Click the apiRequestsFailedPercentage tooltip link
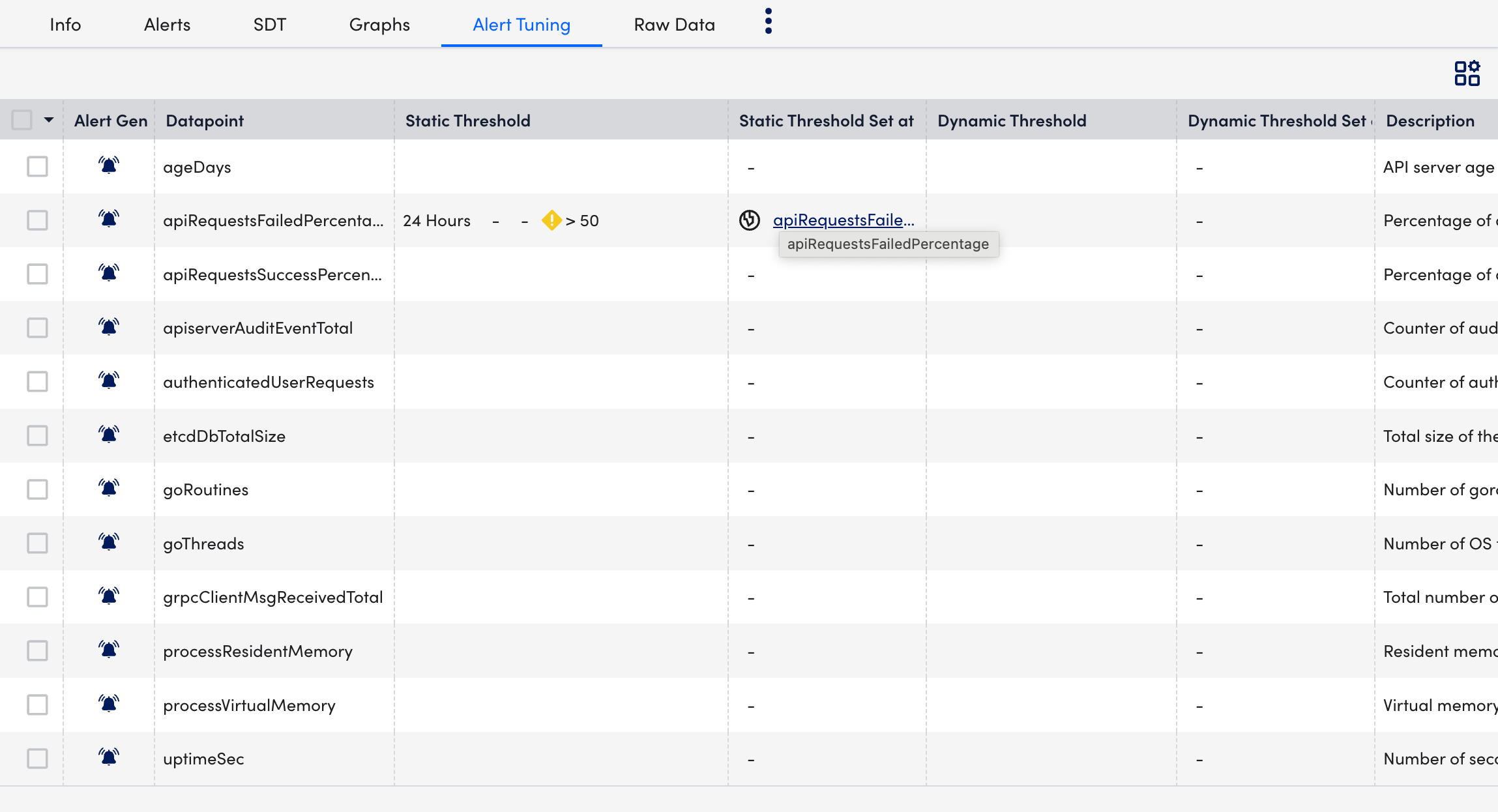Viewport: 1498px width, 812px height. (x=844, y=219)
